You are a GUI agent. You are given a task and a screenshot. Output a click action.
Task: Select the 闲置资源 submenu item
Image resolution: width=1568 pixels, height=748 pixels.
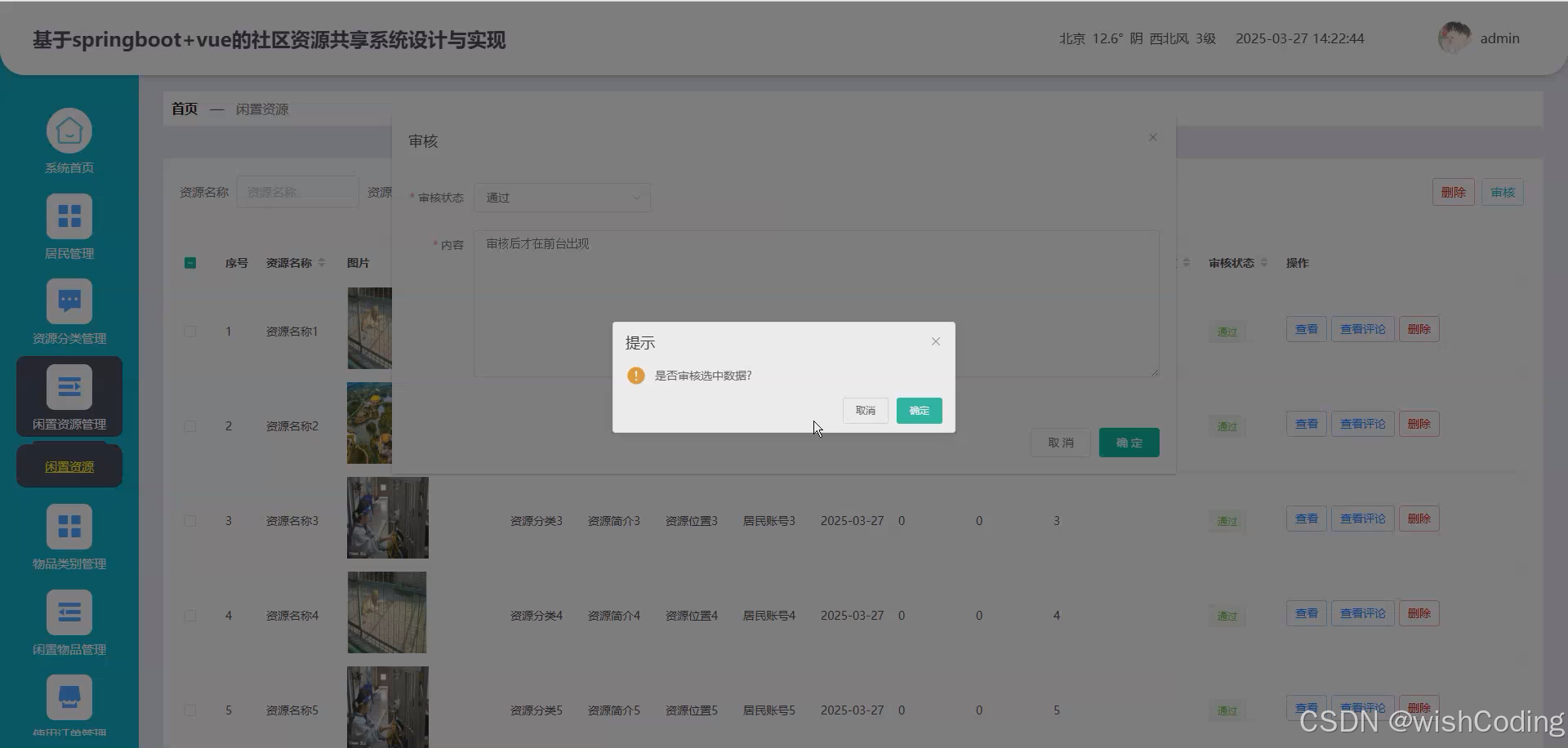pos(69,465)
